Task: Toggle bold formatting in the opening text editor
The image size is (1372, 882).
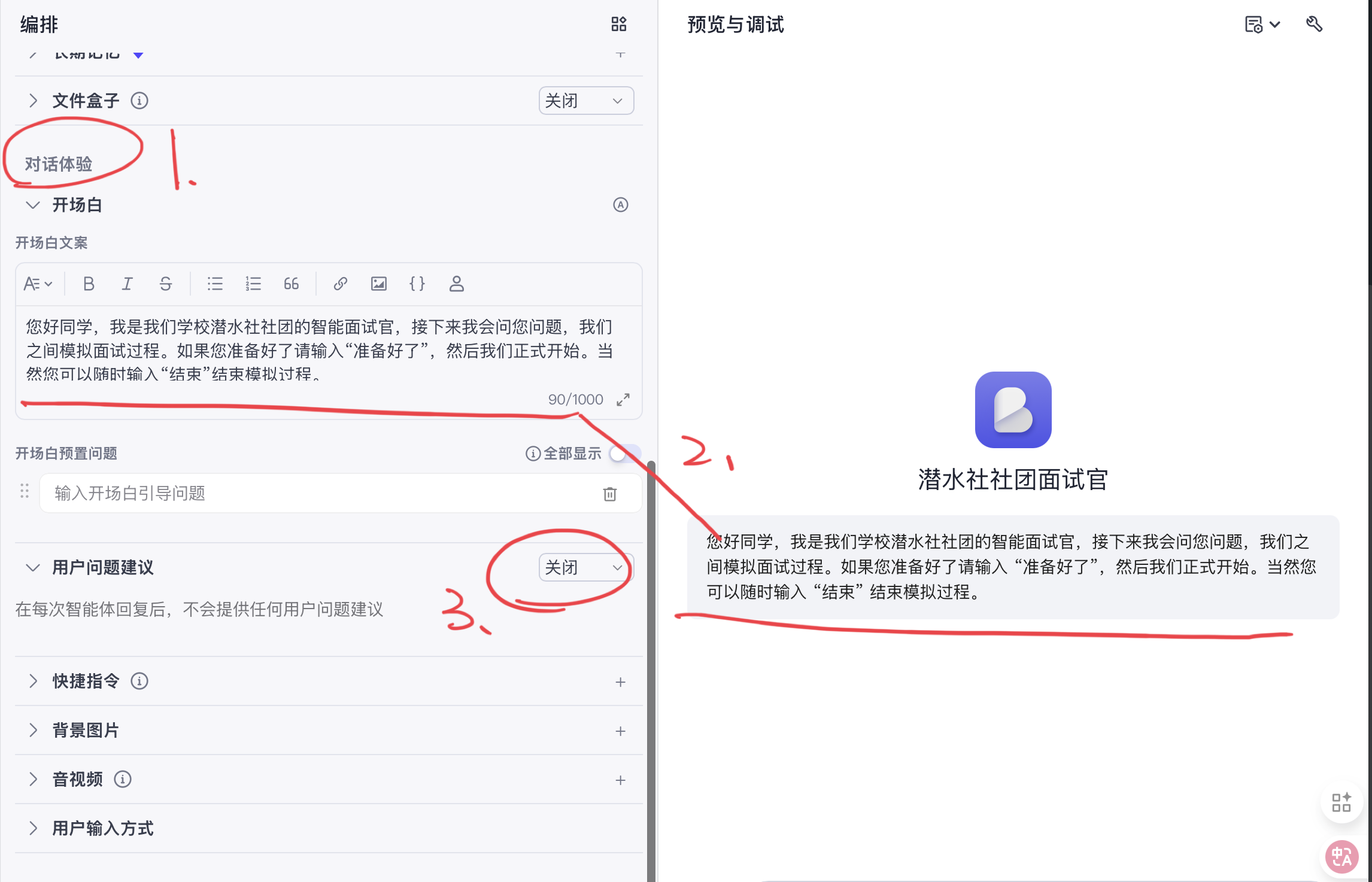Action: click(89, 284)
